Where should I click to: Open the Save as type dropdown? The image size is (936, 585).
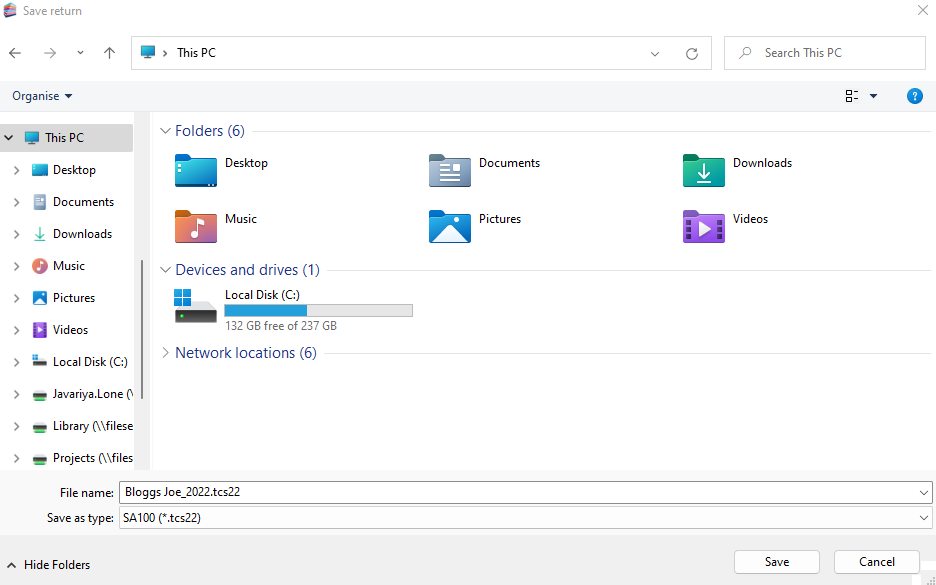pos(922,518)
